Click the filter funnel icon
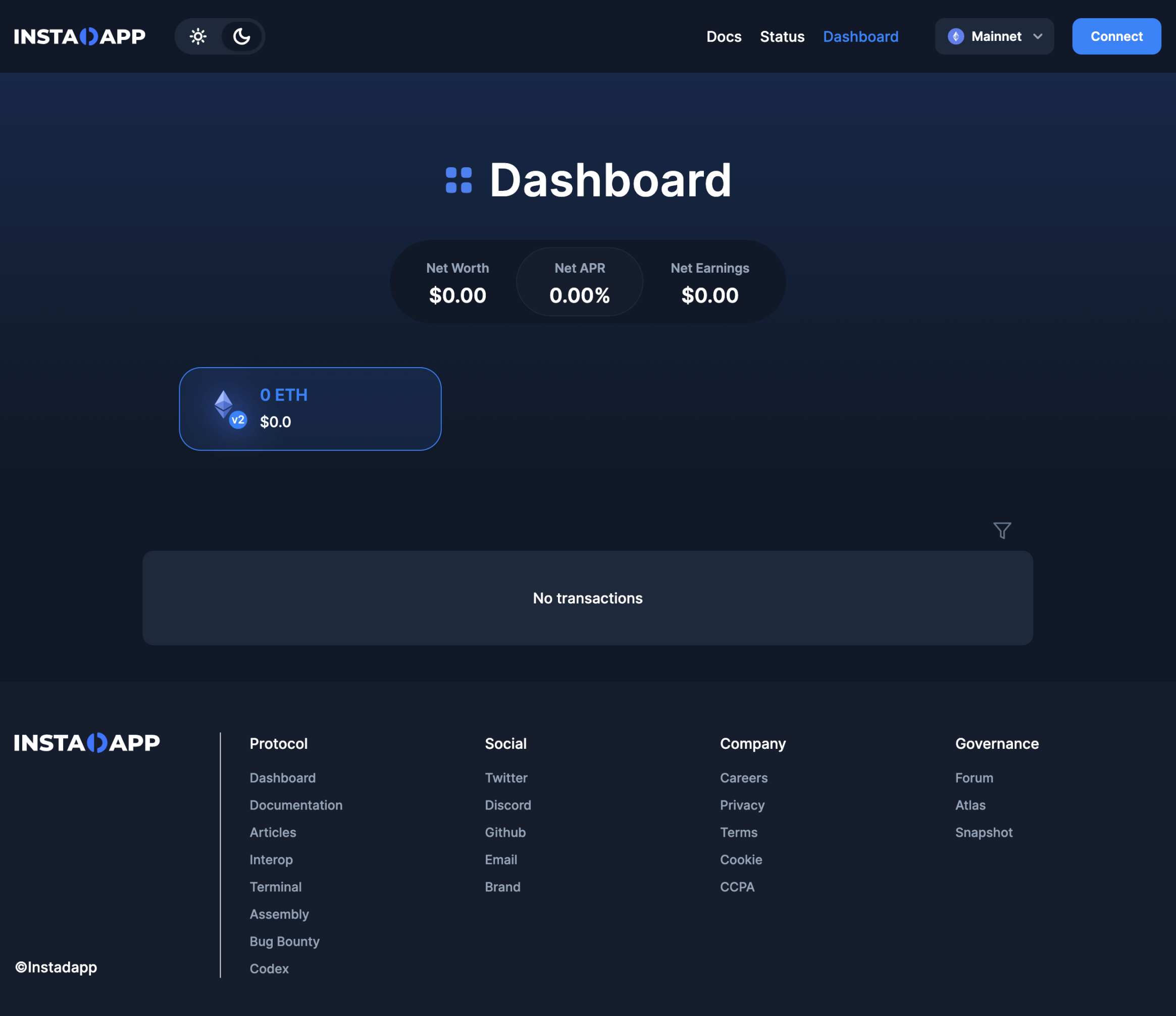The width and height of the screenshot is (1176, 1016). pos(1002,529)
